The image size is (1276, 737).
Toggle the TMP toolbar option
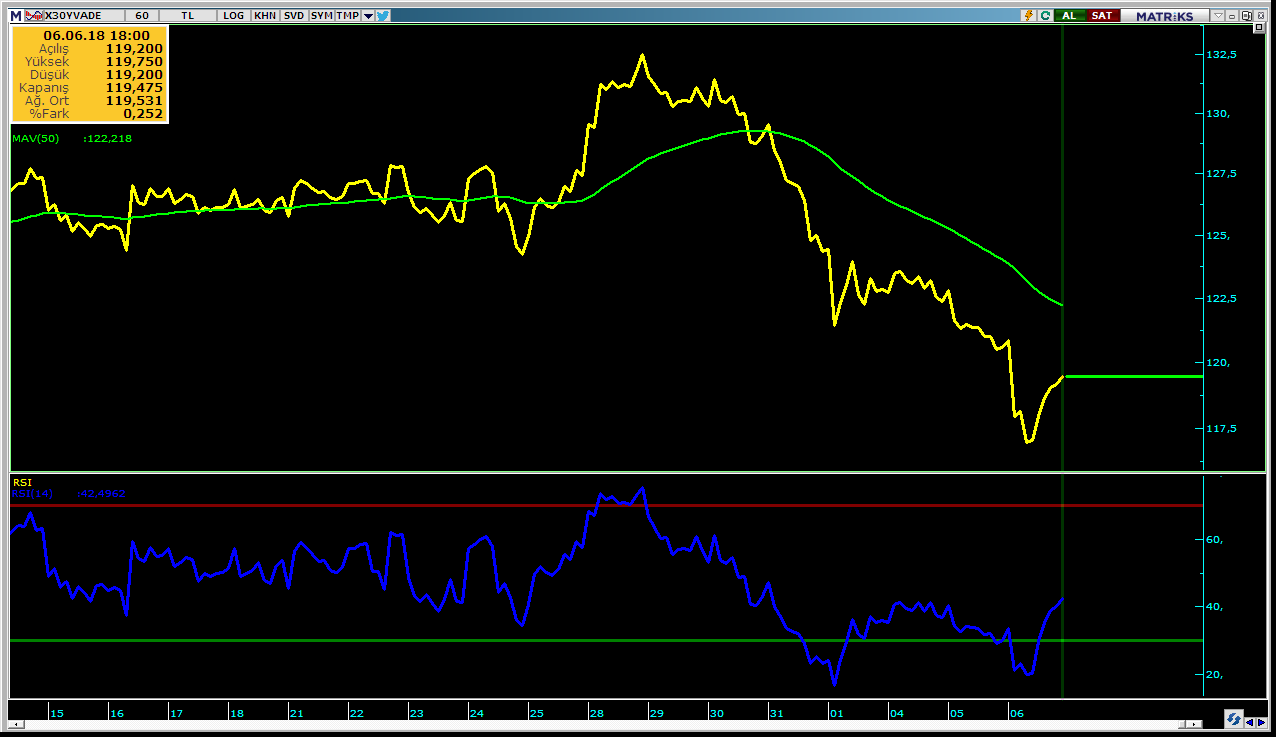coord(347,15)
